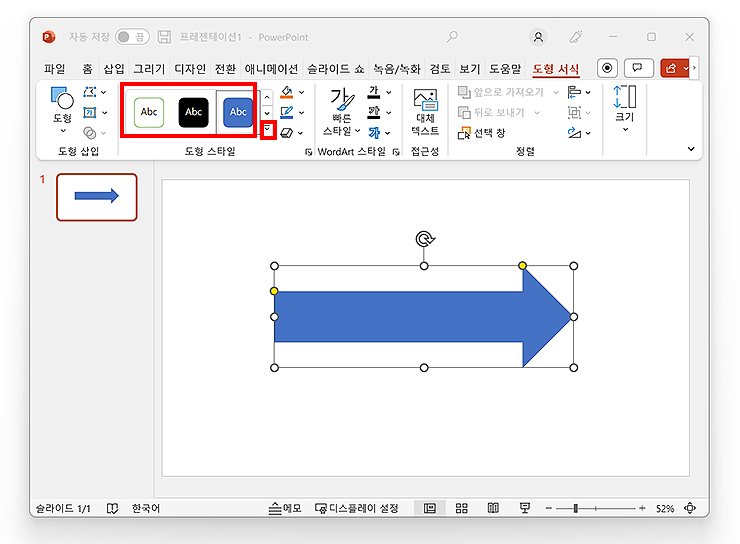The width and height of the screenshot is (740, 544).
Task: Open text effects dropdown arrow
Action: [x=388, y=134]
